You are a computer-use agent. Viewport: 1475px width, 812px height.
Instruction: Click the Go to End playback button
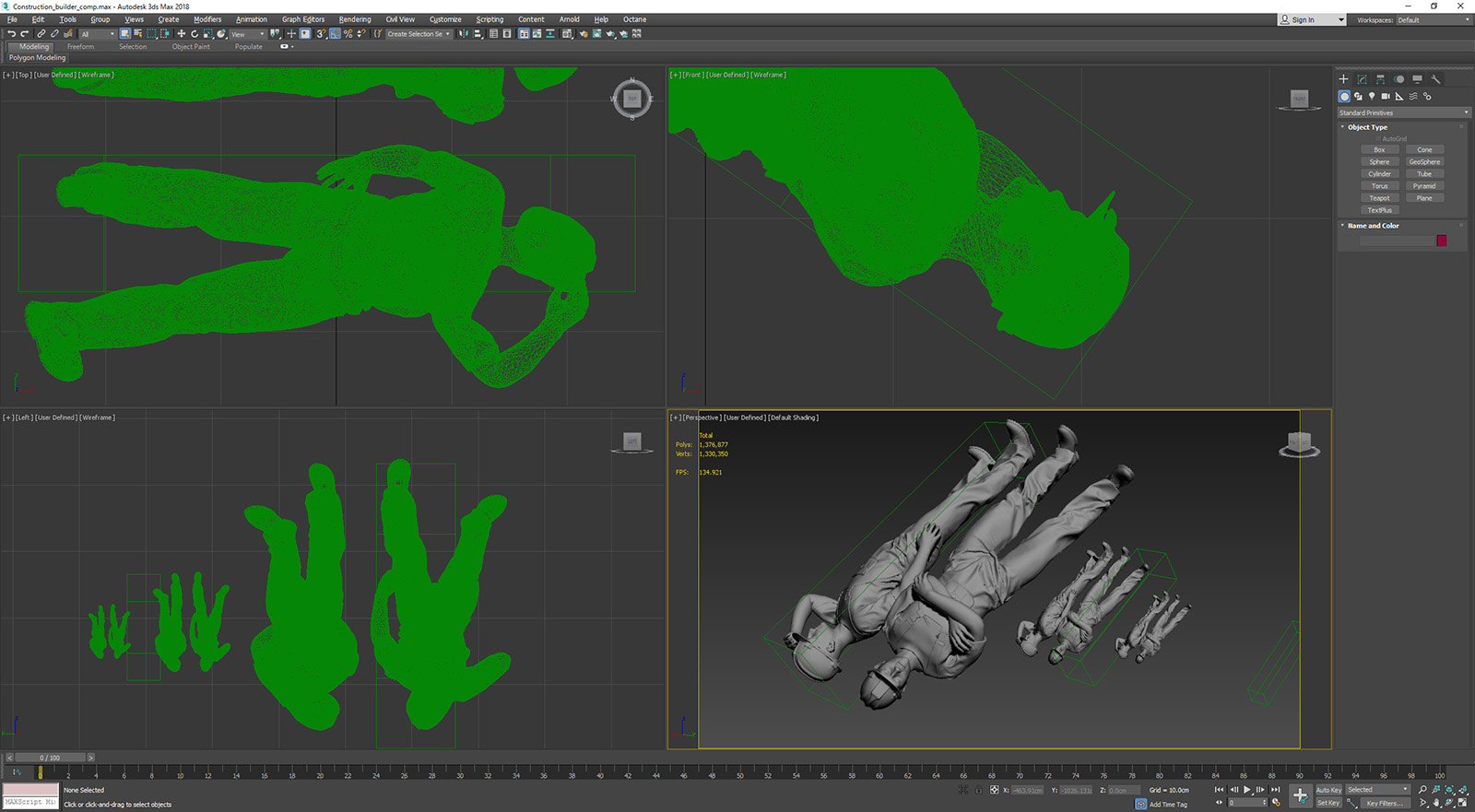[1275, 790]
